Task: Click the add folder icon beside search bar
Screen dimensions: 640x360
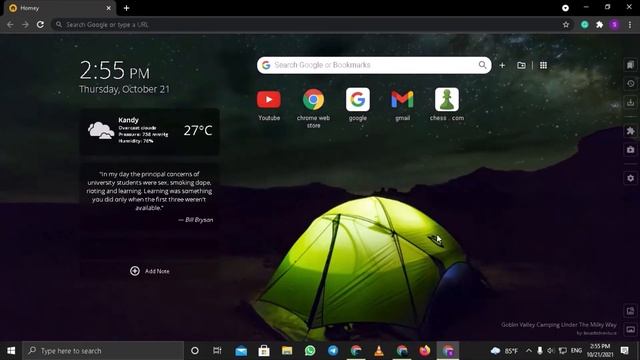Action: click(x=521, y=65)
